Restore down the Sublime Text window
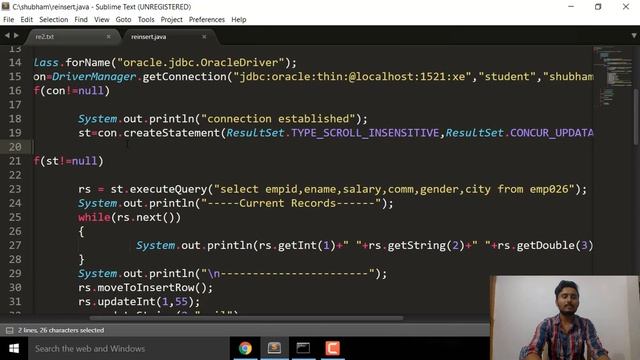 (598, 7)
